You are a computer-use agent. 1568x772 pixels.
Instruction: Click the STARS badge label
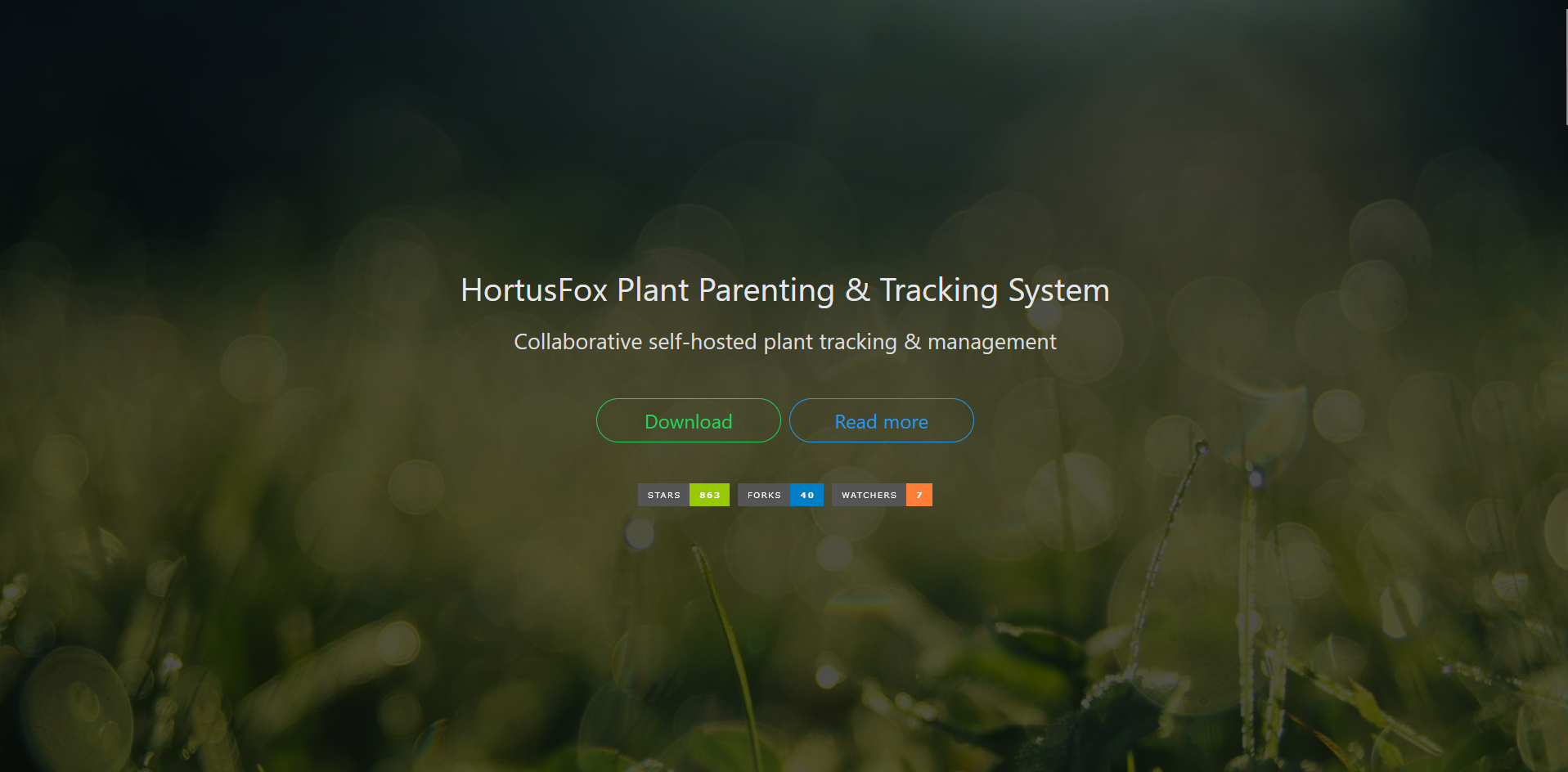tap(663, 495)
